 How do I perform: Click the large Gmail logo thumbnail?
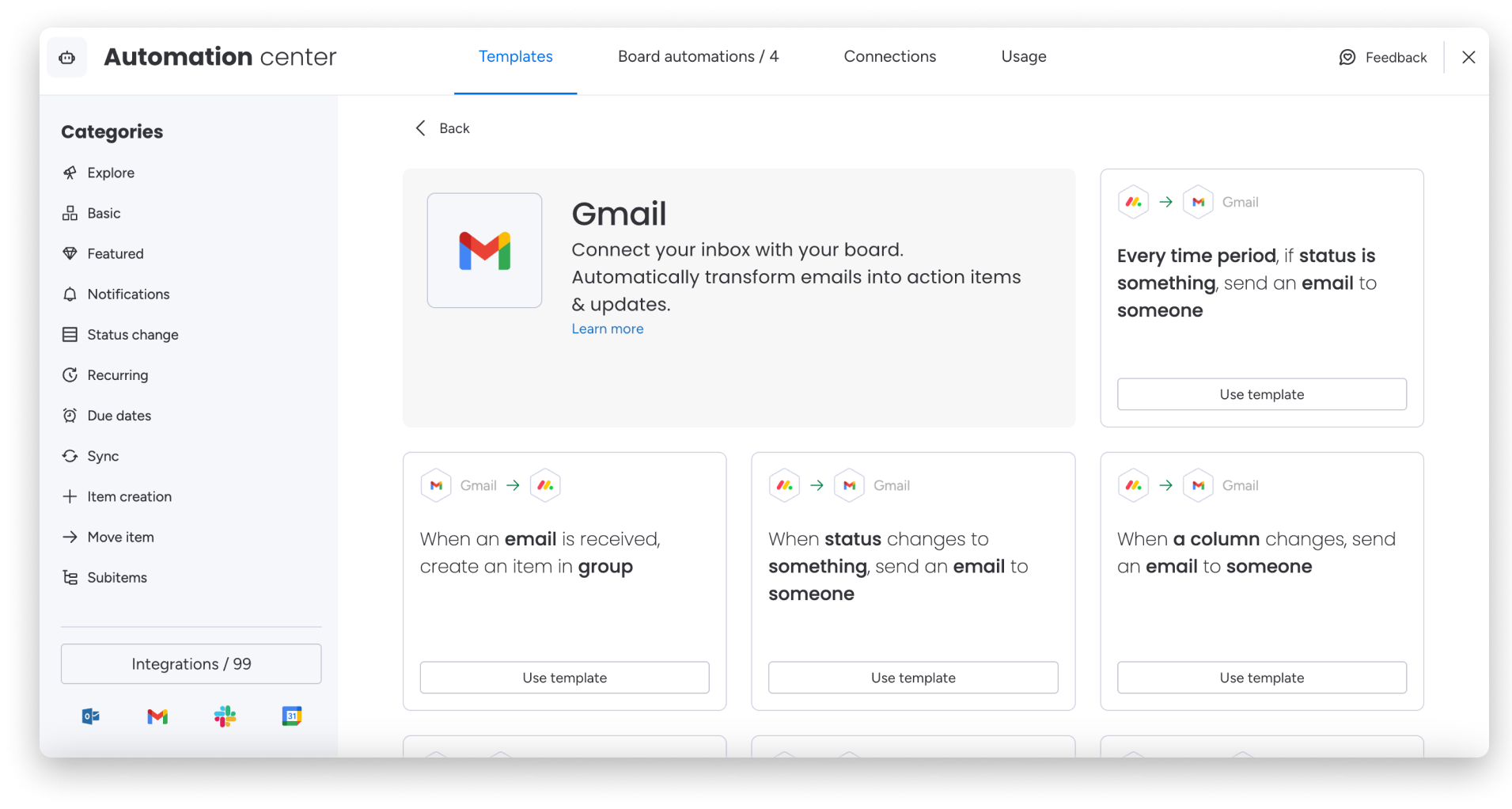click(x=484, y=250)
